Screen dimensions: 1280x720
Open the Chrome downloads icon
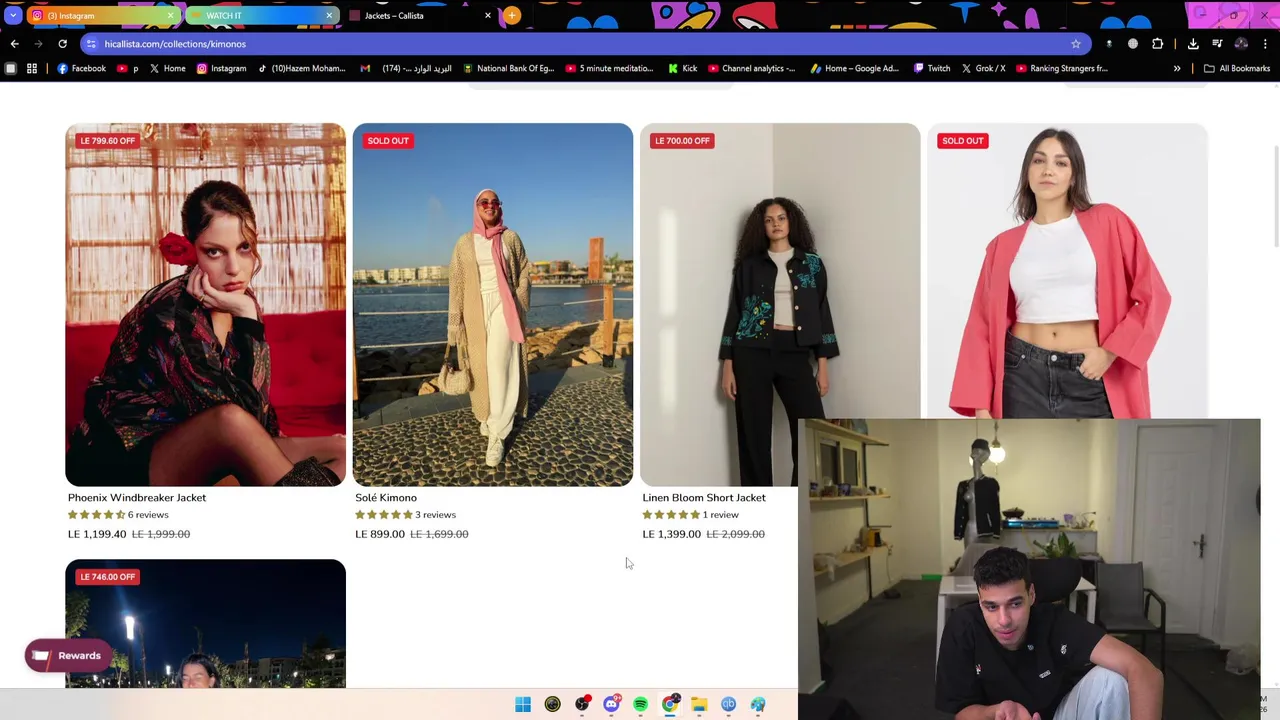1193,44
